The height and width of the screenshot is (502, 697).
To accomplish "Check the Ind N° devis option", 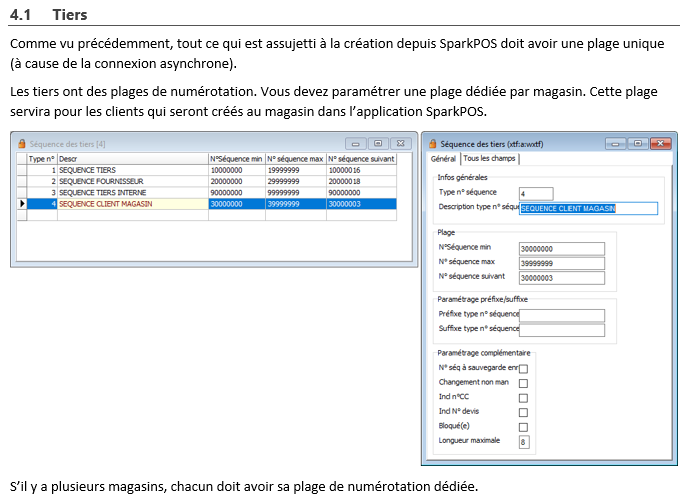I will pyautogui.click(x=523, y=412).
